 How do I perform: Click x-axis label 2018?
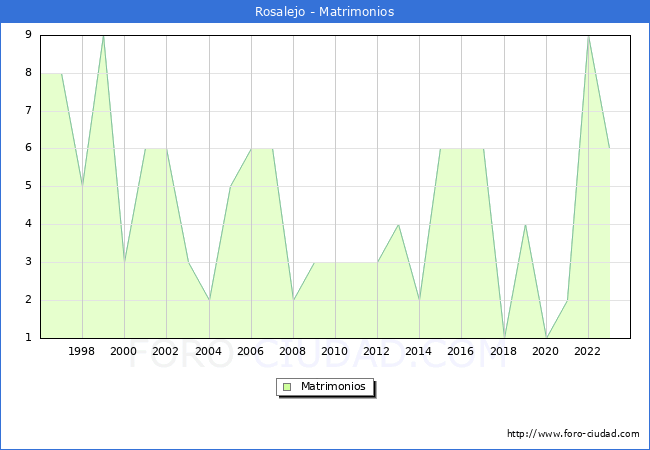(504, 351)
